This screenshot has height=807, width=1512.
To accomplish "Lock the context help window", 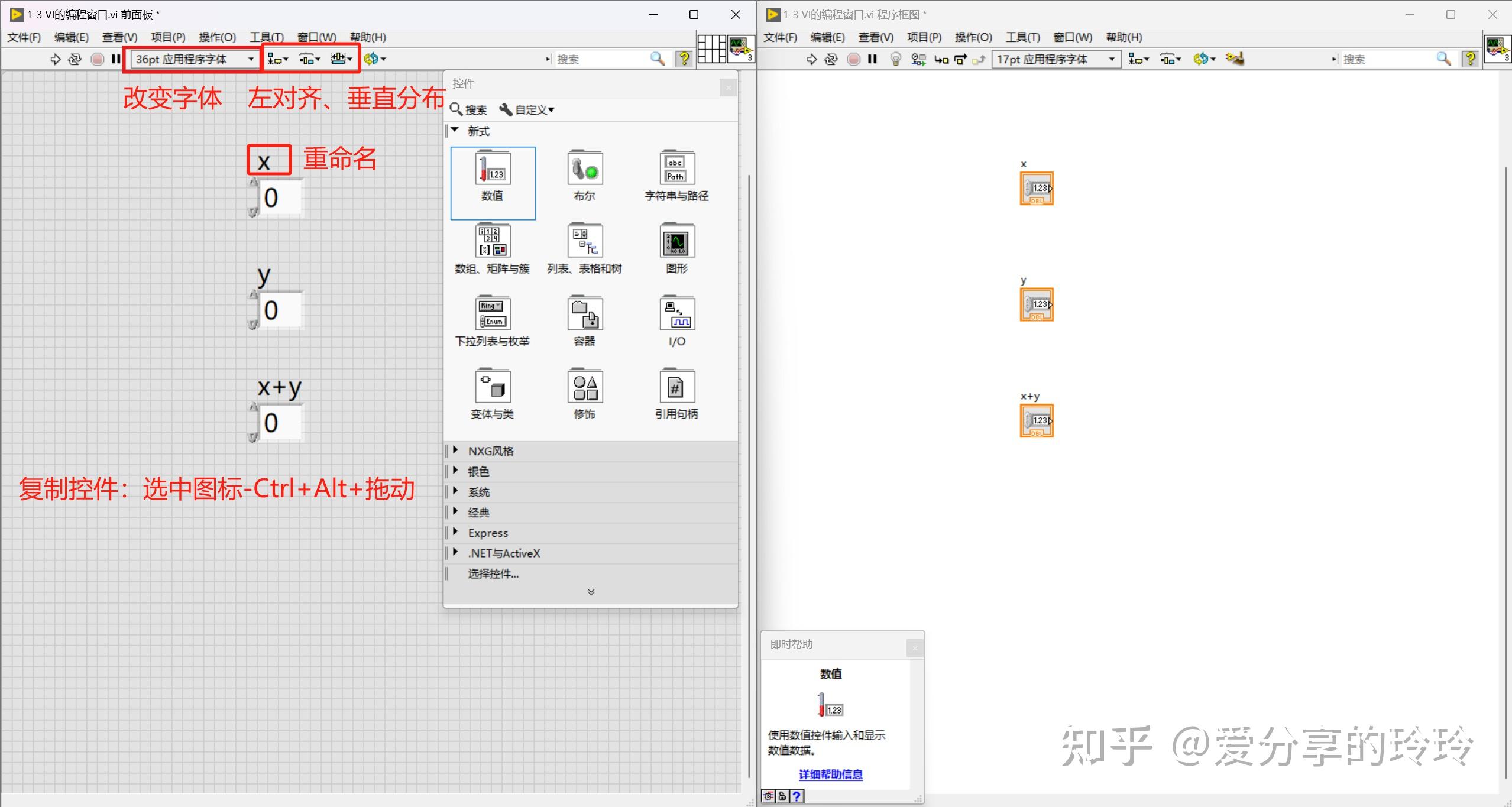I will pos(782,796).
